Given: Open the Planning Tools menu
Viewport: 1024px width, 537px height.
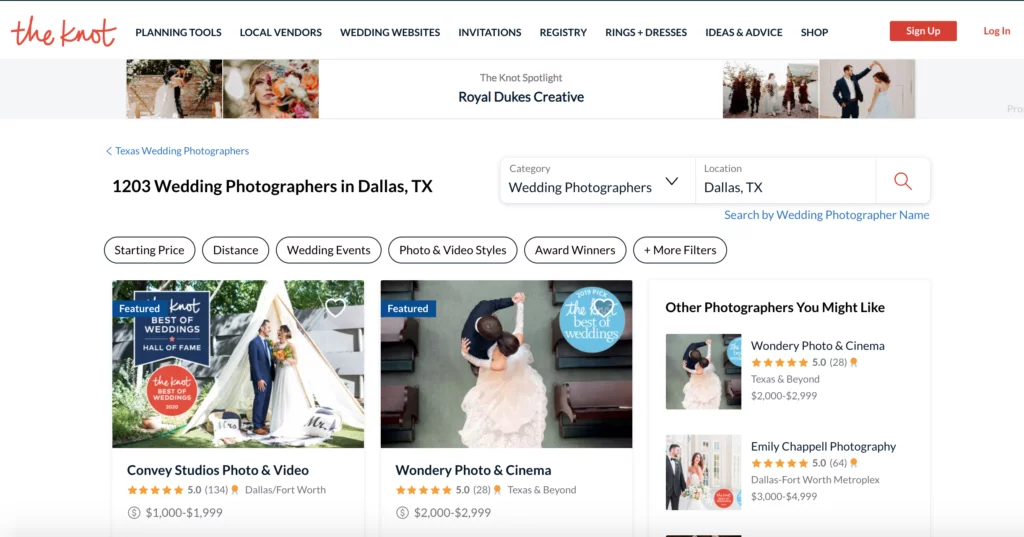Looking at the screenshot, I should 178,32.
